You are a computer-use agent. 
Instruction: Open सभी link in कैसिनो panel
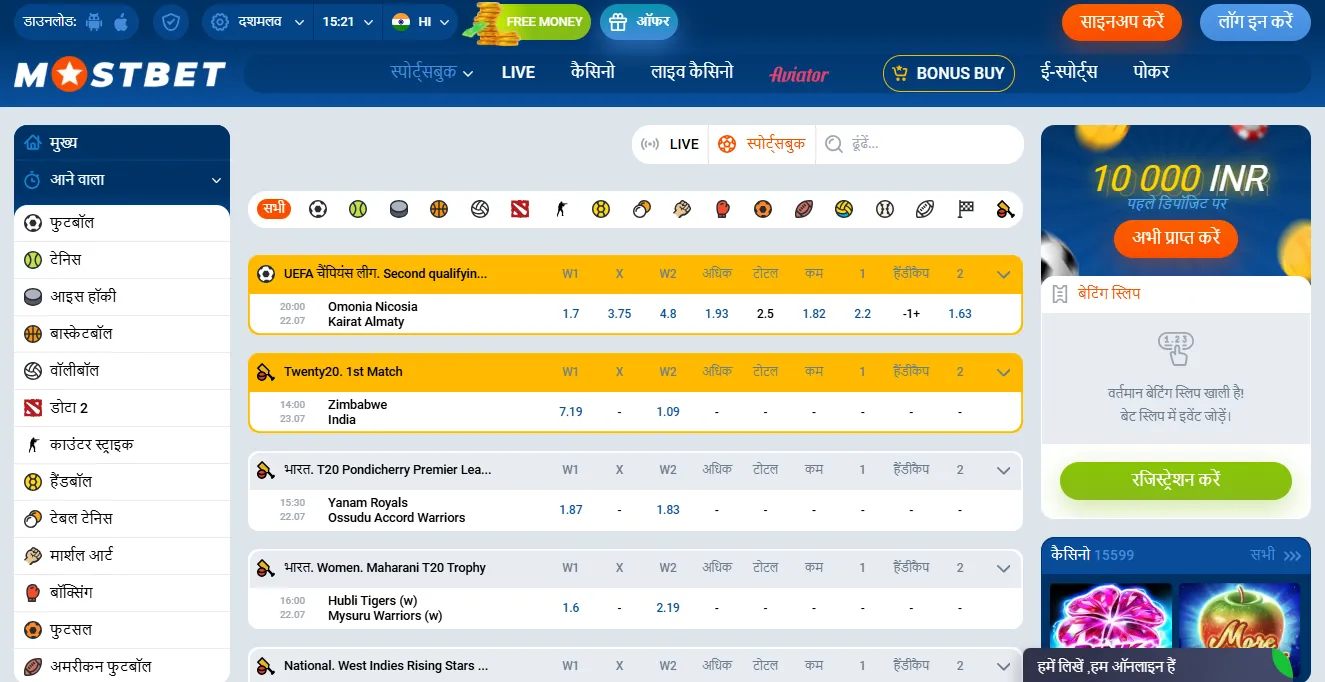(x=1275, y=555)
